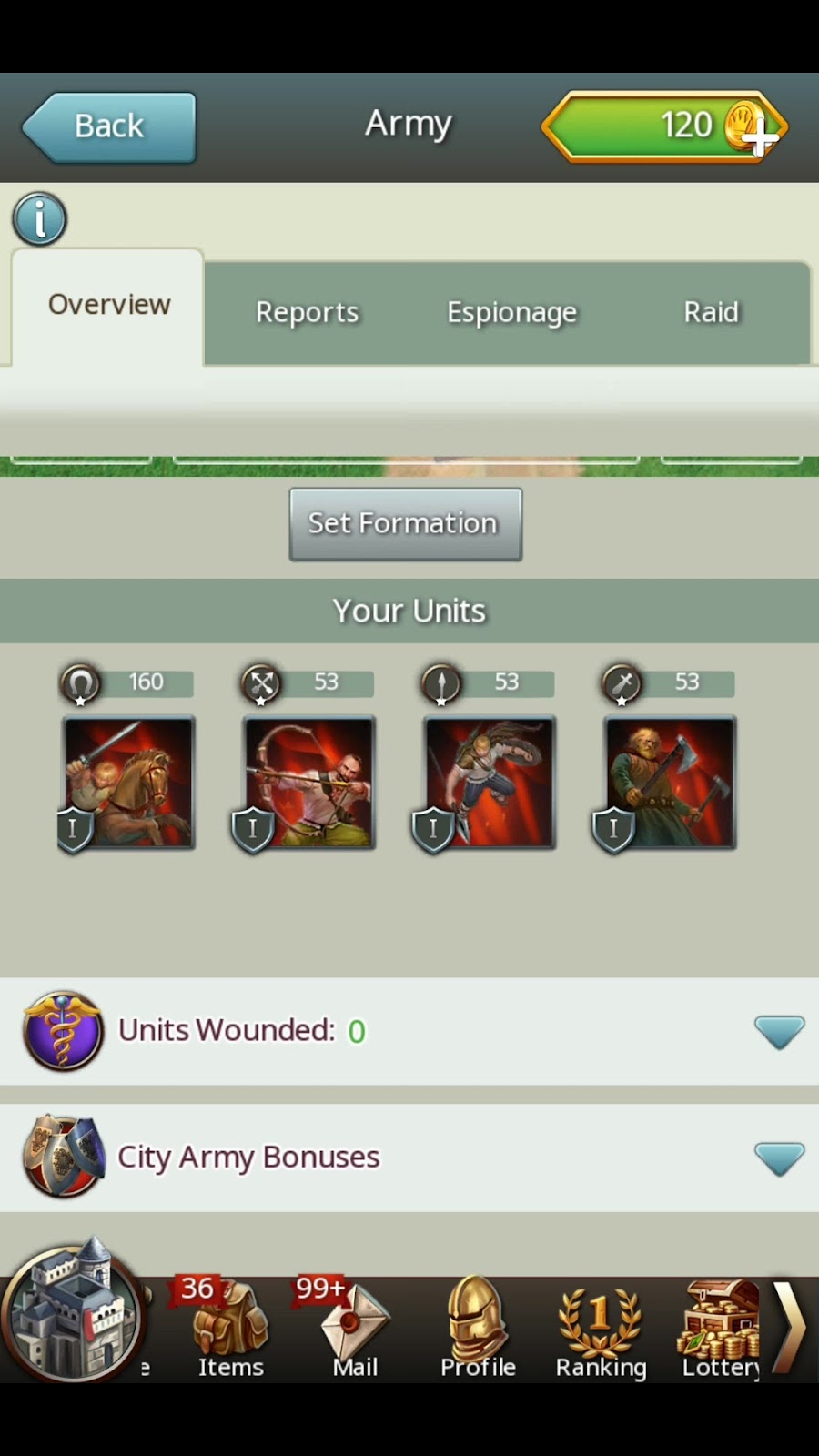Open Lottery treasure chest
The width and height of the screenshot is (819, 1456).
pyautogui.click(x=721, y=1329)
